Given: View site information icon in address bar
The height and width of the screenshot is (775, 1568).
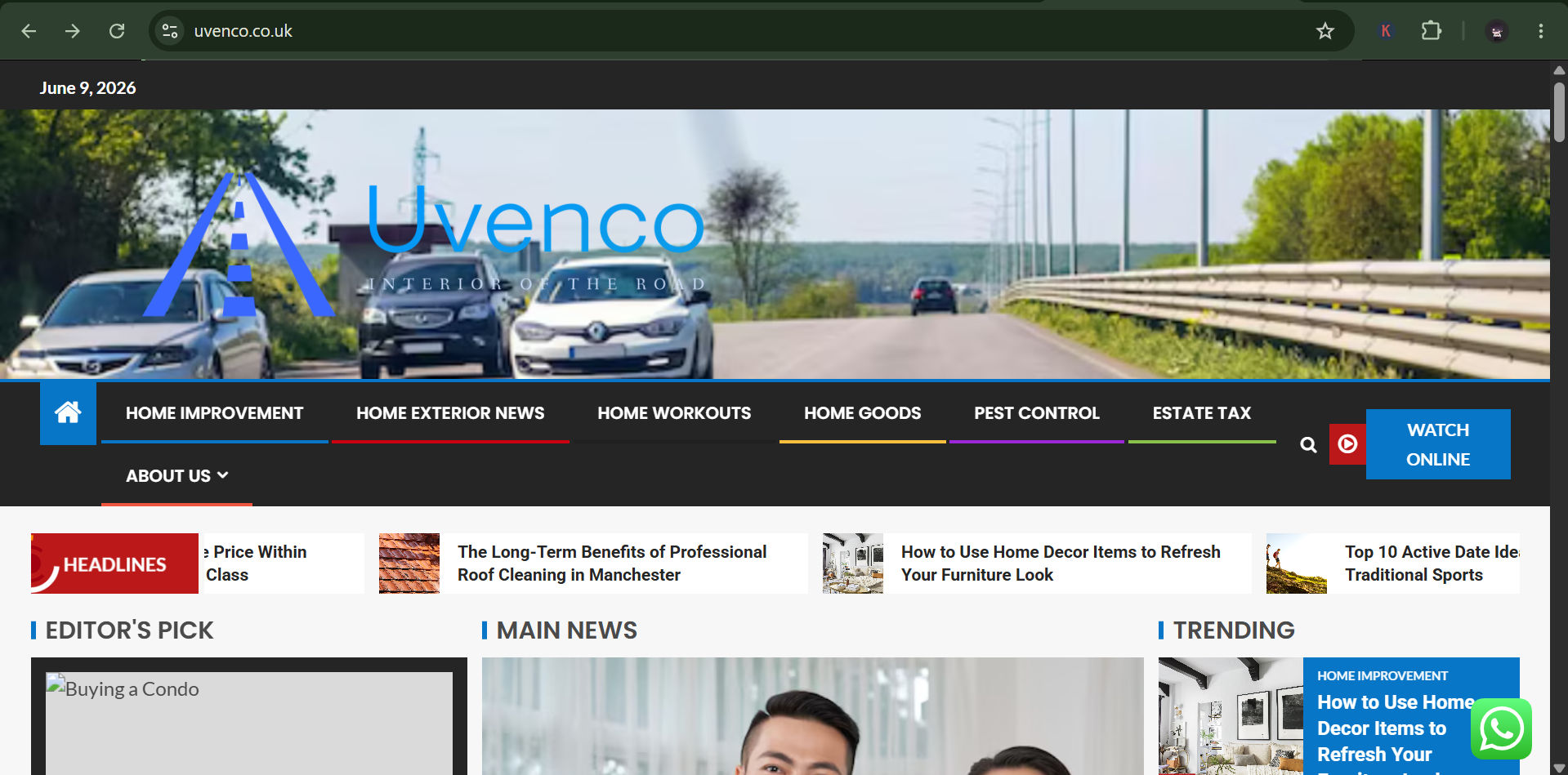Looking at the screenshot, I should 170,31.
